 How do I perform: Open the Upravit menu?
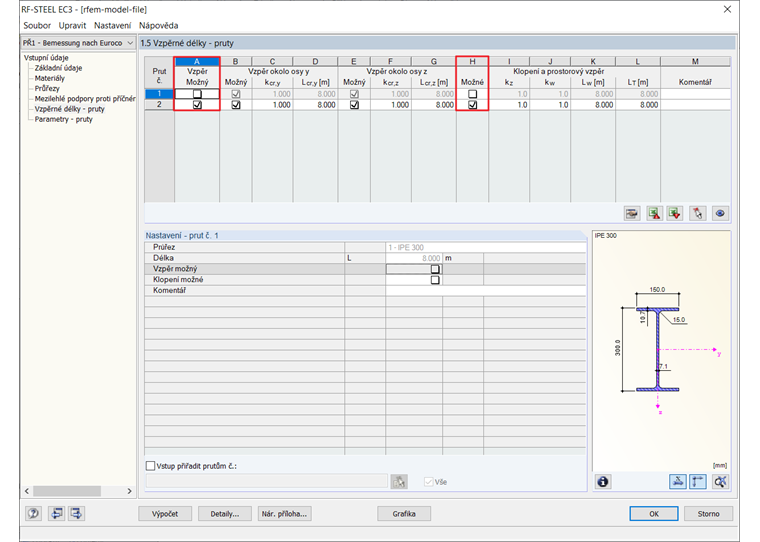(72, 25)
